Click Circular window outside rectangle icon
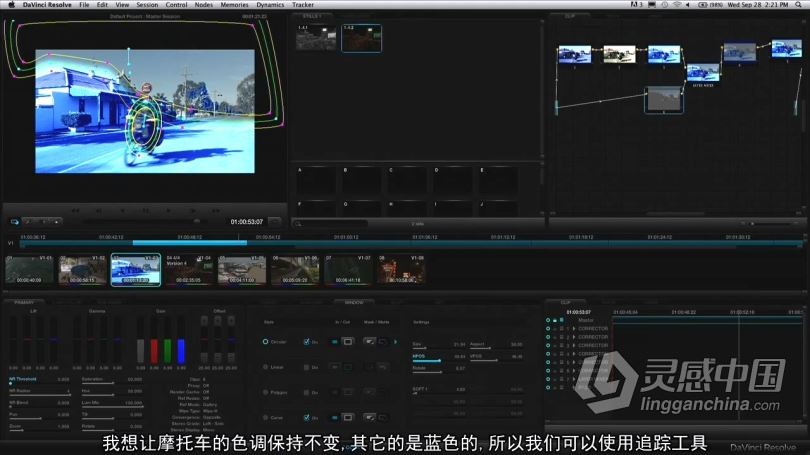Screen dimensions: 810x455 click(x=348, y=342)
